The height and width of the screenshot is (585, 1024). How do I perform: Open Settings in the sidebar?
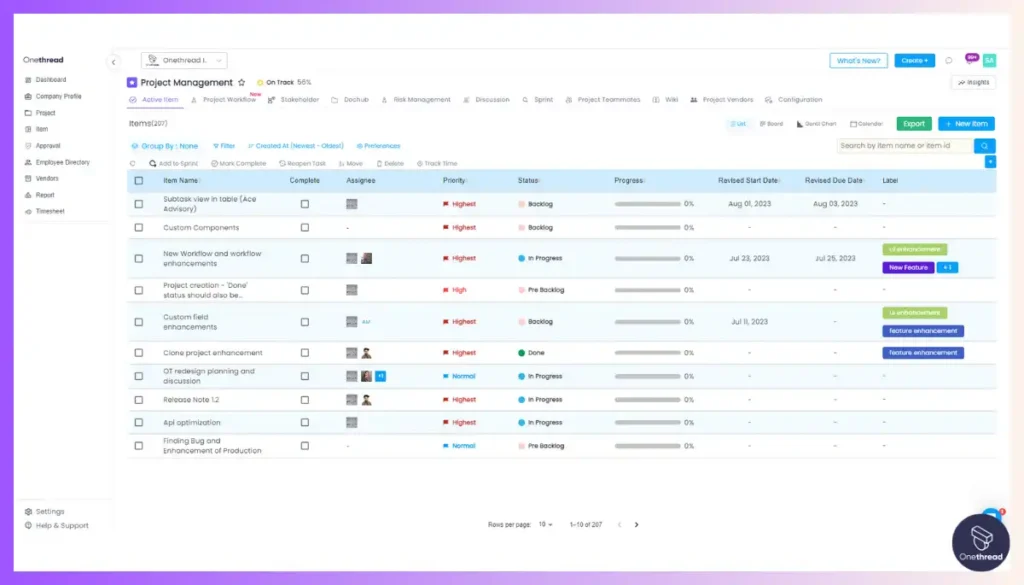click(x=44, y=511)
